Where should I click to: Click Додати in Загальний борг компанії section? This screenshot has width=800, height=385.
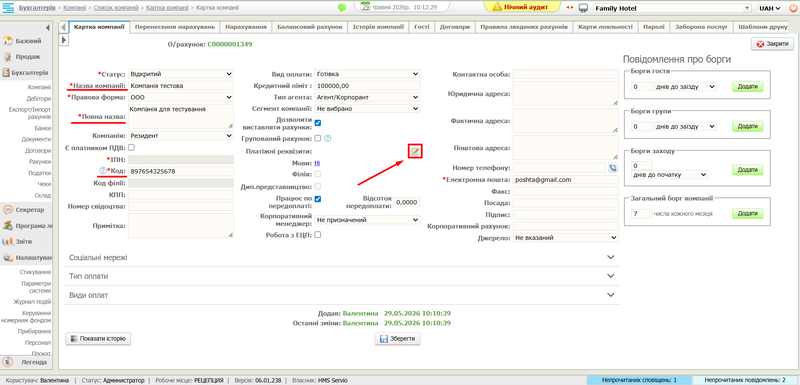[x=748, y=214]
